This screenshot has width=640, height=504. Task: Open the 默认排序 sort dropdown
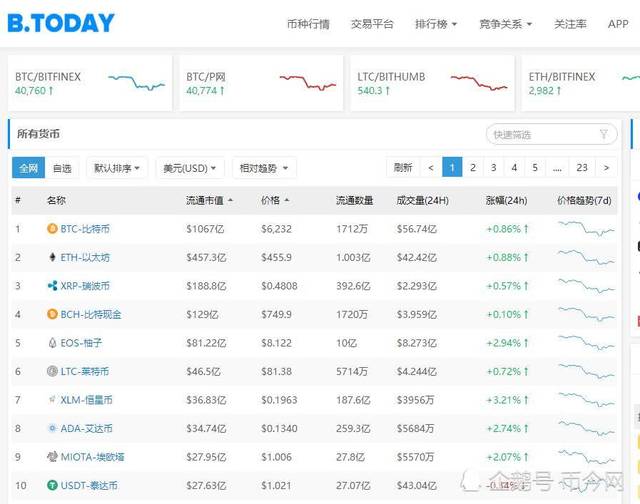click(x=117, y=168)
